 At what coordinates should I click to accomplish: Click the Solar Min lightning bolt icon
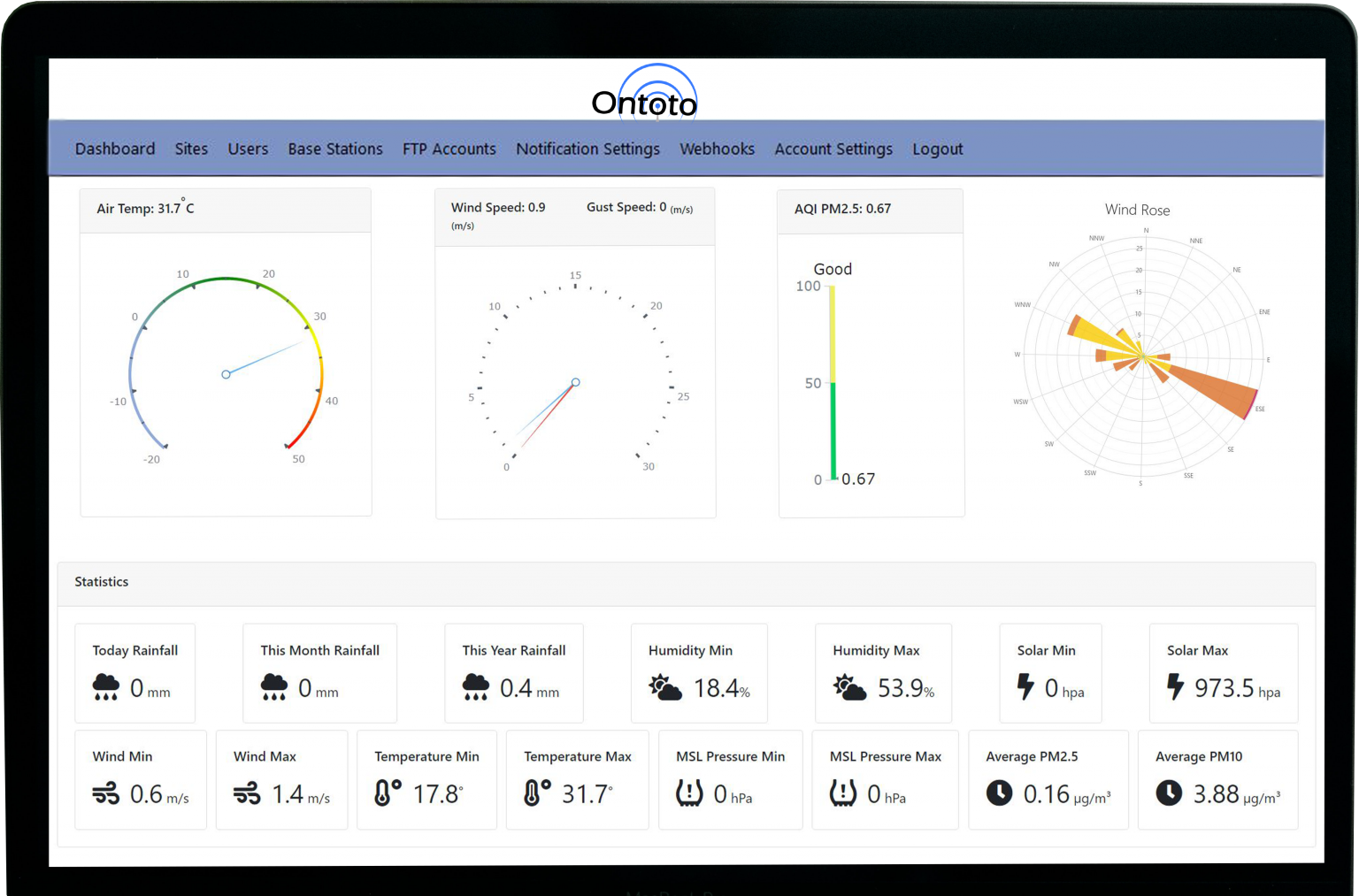[1025, 686]
